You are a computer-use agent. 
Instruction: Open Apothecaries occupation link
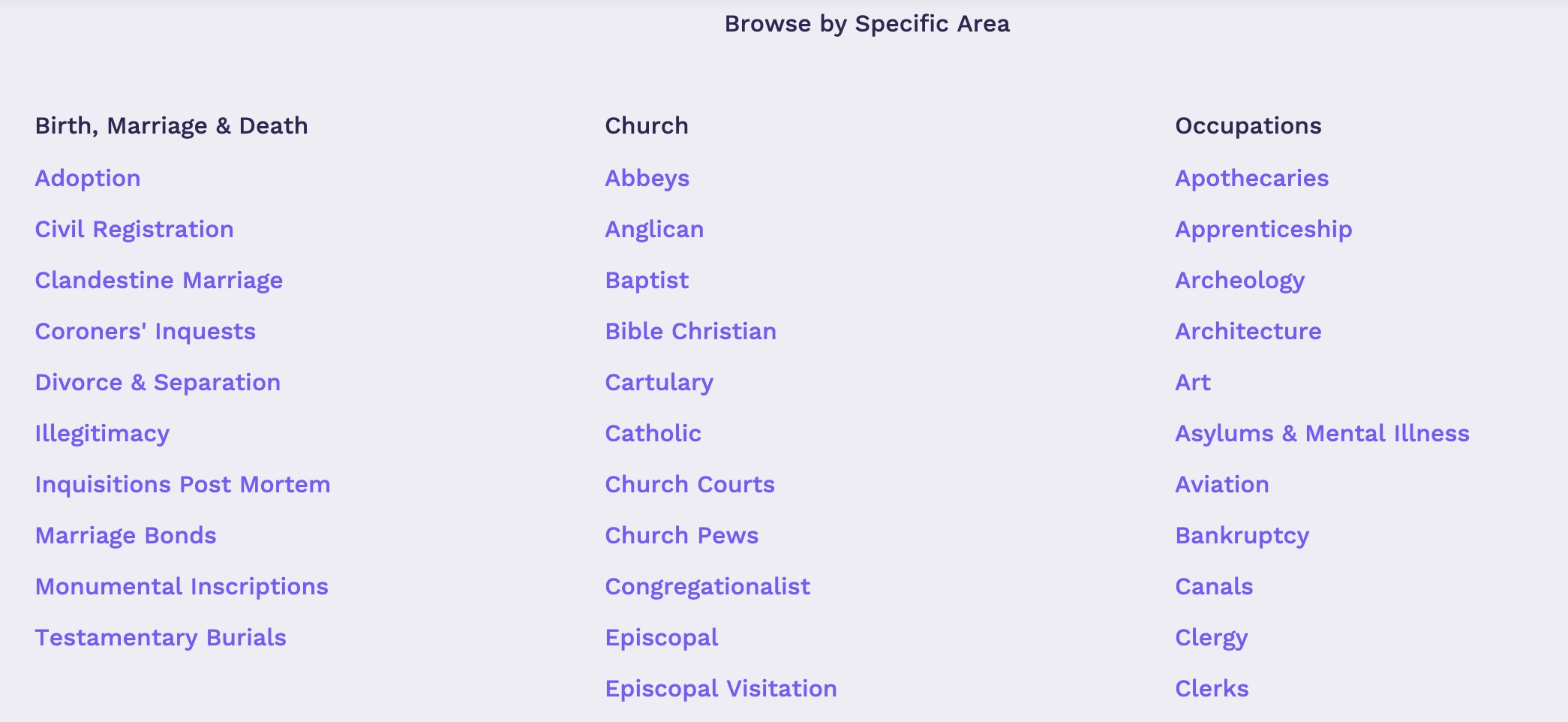click(x=1251, y=179)
